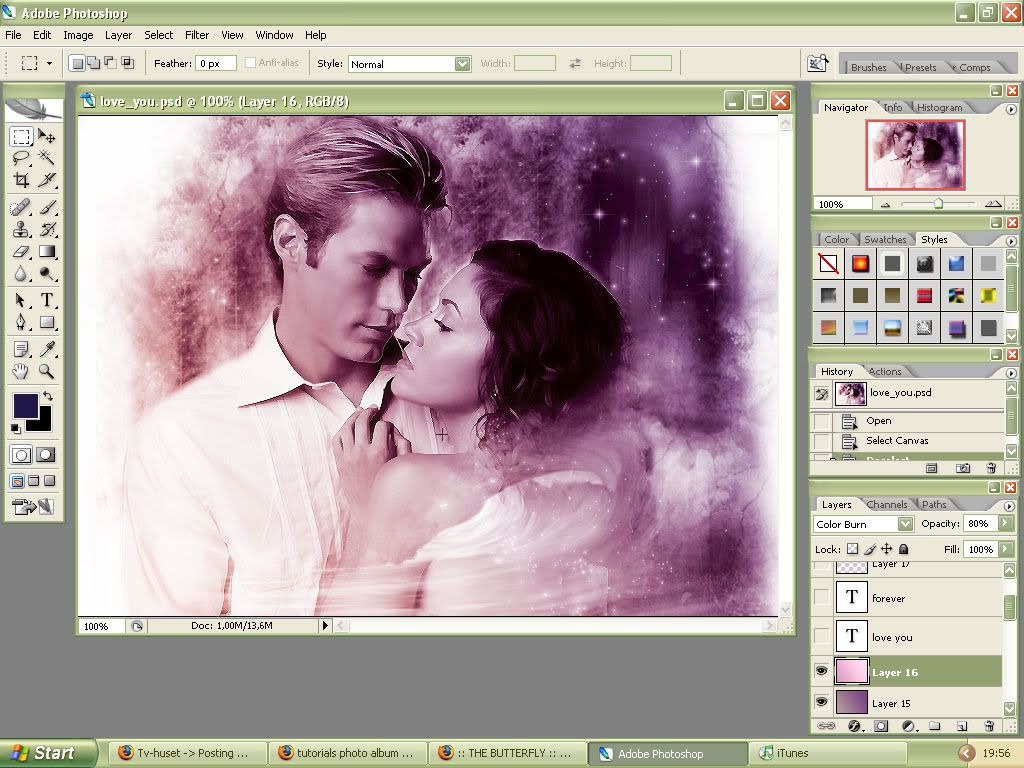
Task: Select the Brush tool
Action: [x=46, y=207]
